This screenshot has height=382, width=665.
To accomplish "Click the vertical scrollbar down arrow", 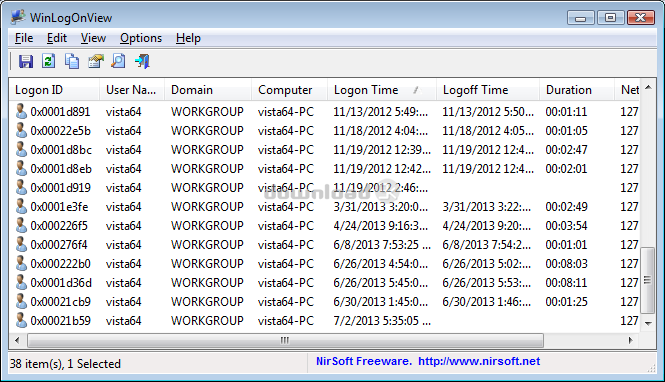I will pos(648,323).
